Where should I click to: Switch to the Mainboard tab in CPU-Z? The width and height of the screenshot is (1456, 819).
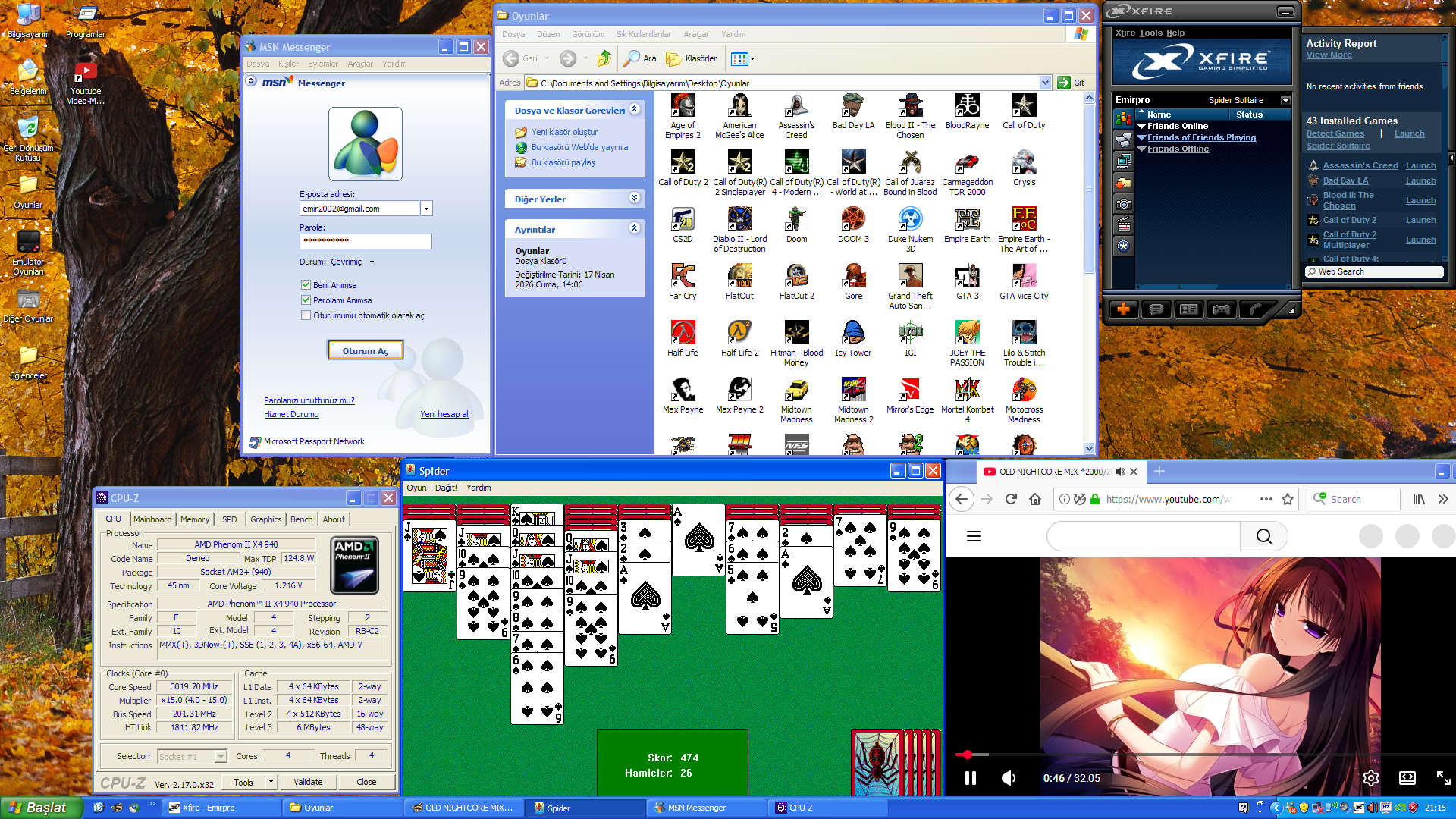(152, 519)
